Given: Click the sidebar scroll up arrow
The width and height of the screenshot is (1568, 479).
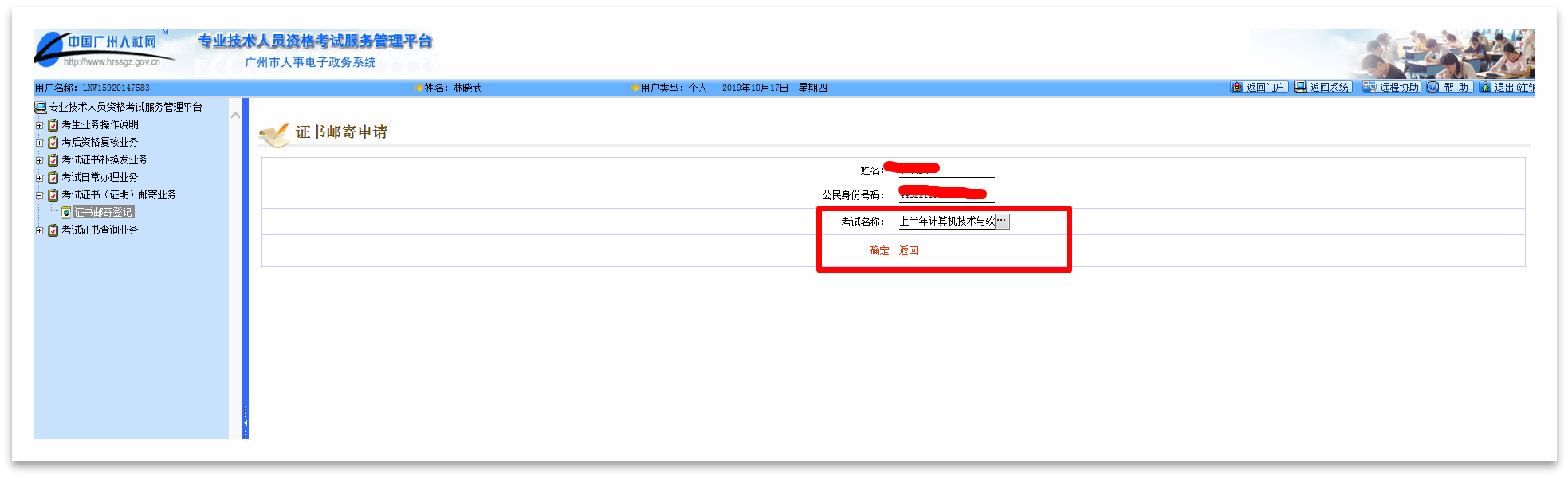Looking at the screenshot, I should 235,116.
